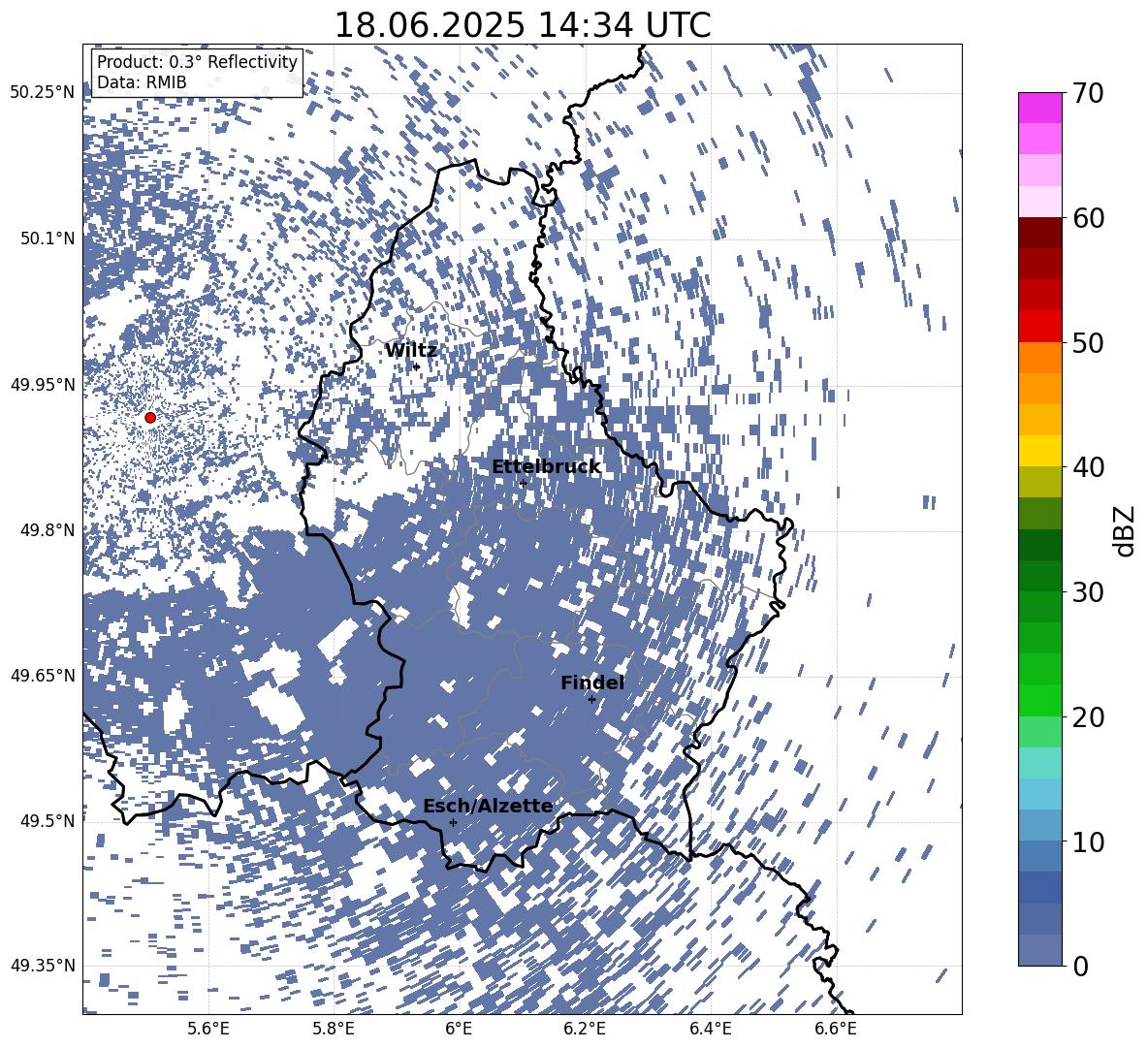The height and width of the screenshot is (1048, 1148).
Task: Click the 'Data: RMIB' label
Action: pos(142,82)
